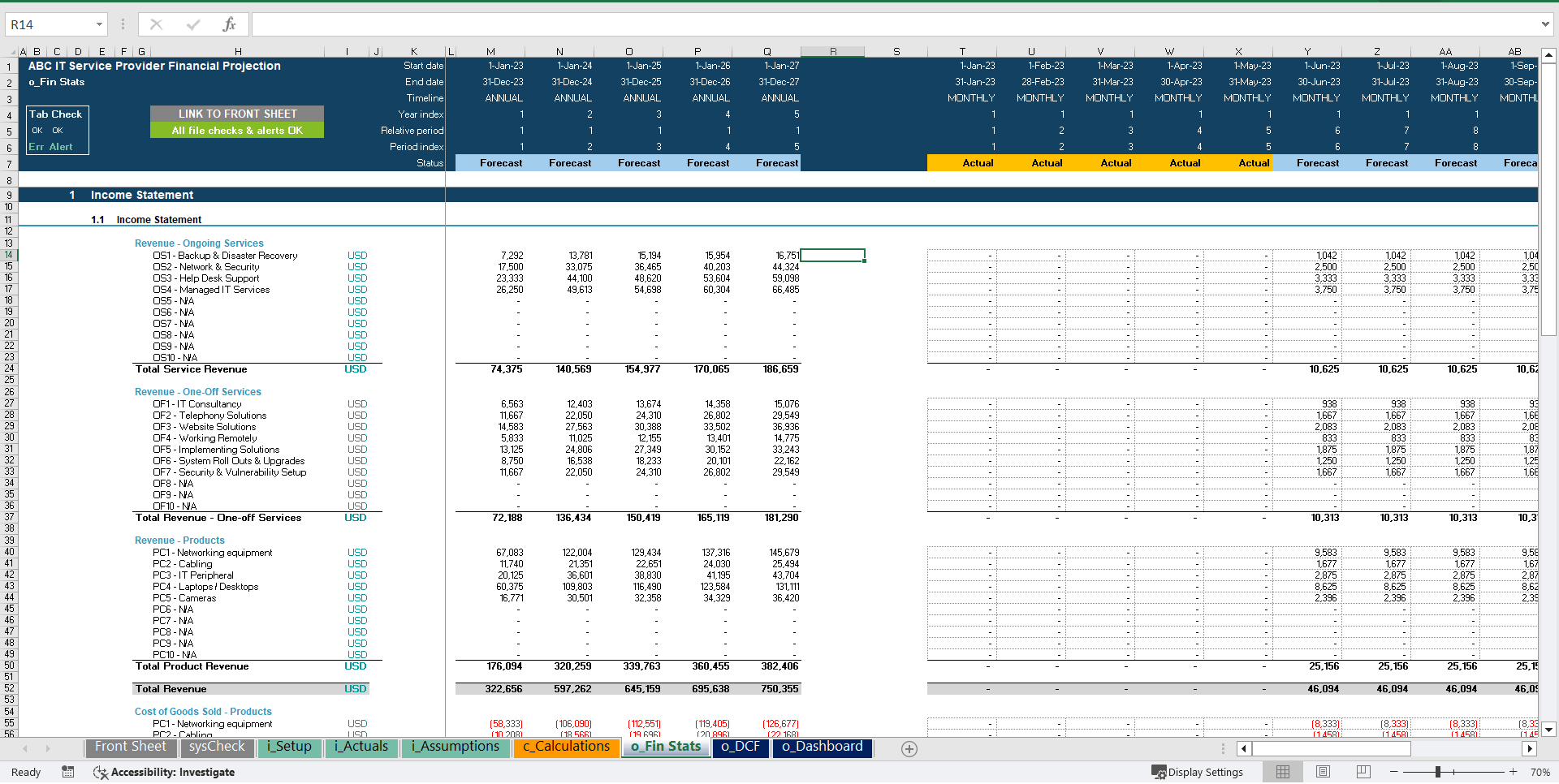Image resolution: width=1559 pixels, height=784 pixels.
Task: Click horizontal scrollbar right arrow
Action: (x=1530, y=748)
